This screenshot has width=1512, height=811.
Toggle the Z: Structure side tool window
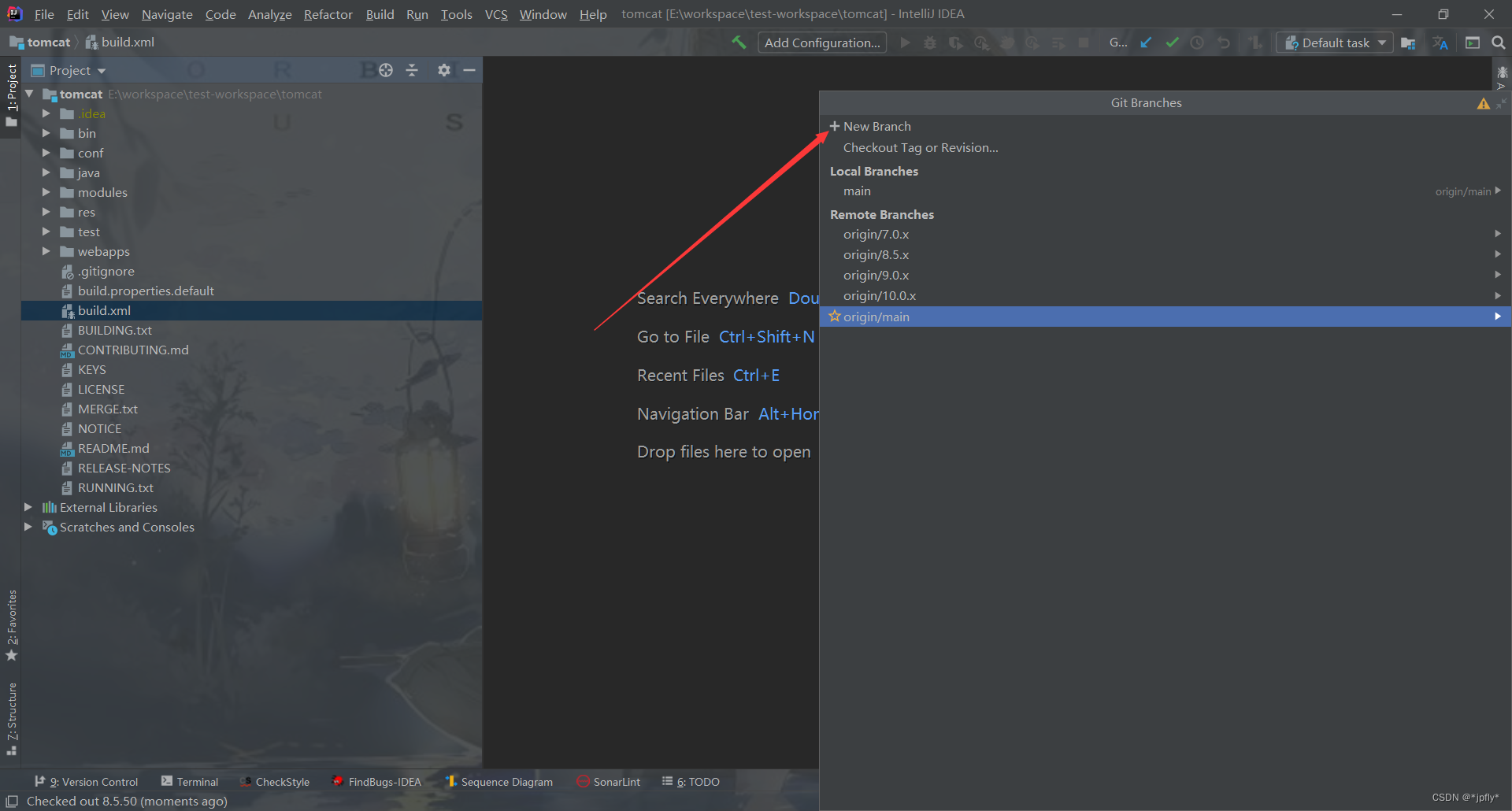coord(11,718)
